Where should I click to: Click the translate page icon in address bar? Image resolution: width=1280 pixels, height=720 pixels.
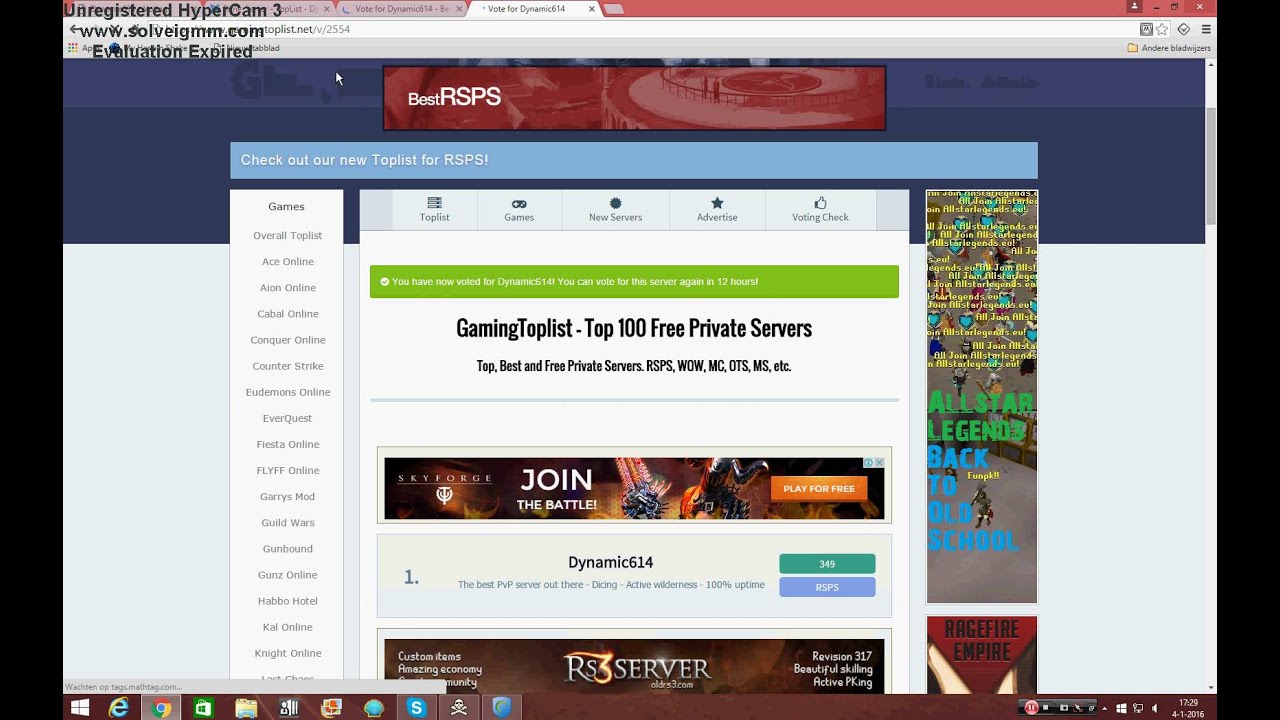point(1146,30)
